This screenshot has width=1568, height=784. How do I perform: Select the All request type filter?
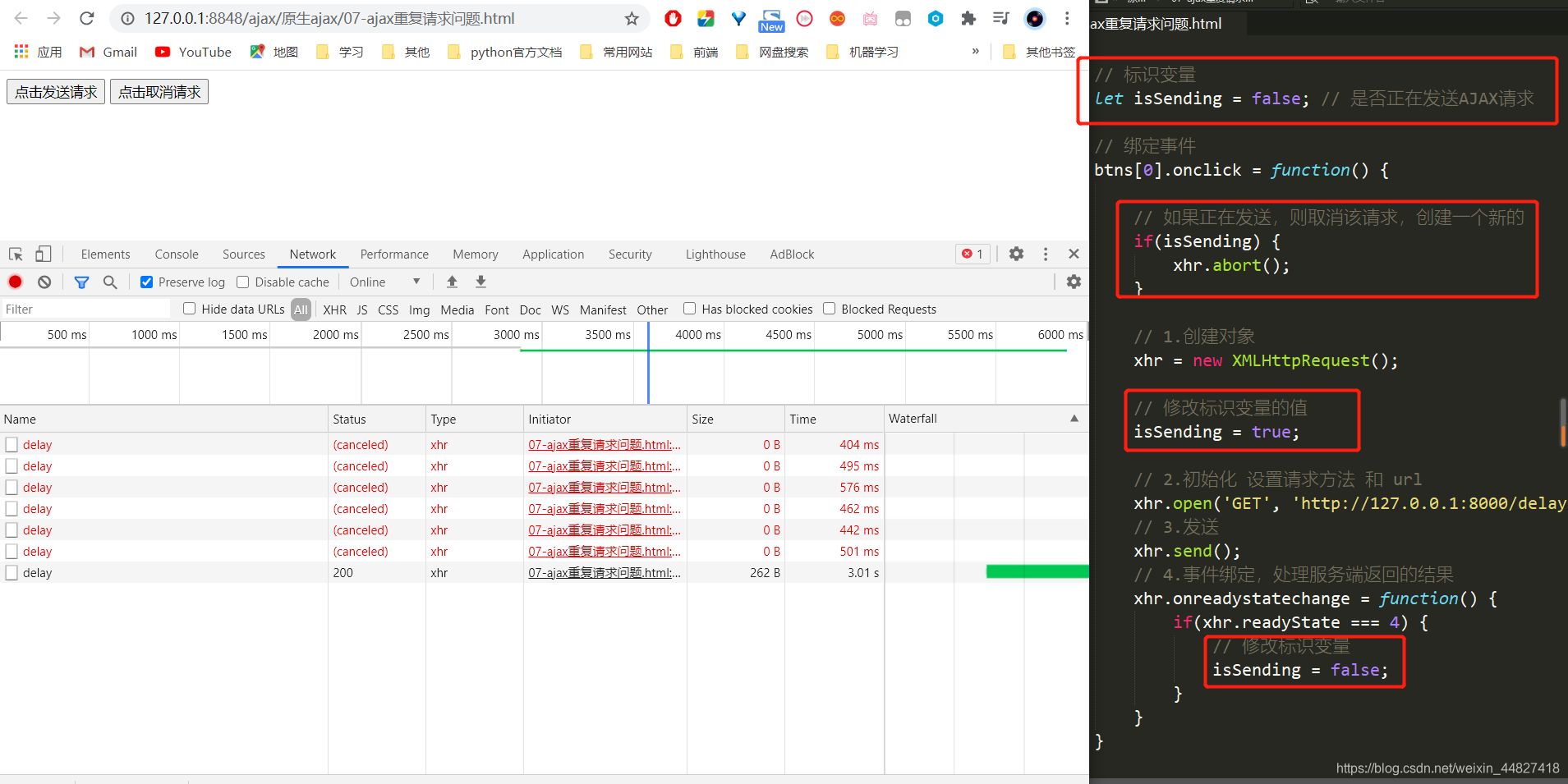pyautogui.click(x=301, y=309)
